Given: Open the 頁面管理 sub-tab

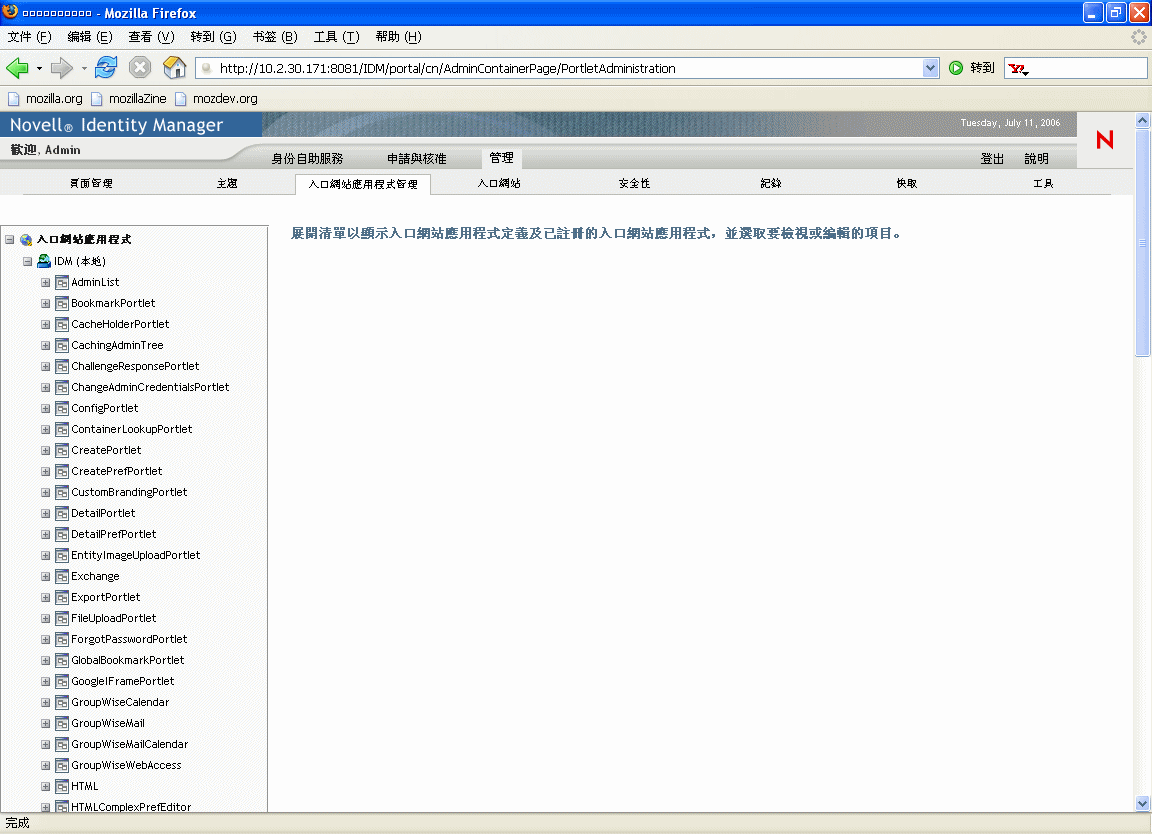Looking at the screenshot, I should pyautogui.click(x=91, y=184).
